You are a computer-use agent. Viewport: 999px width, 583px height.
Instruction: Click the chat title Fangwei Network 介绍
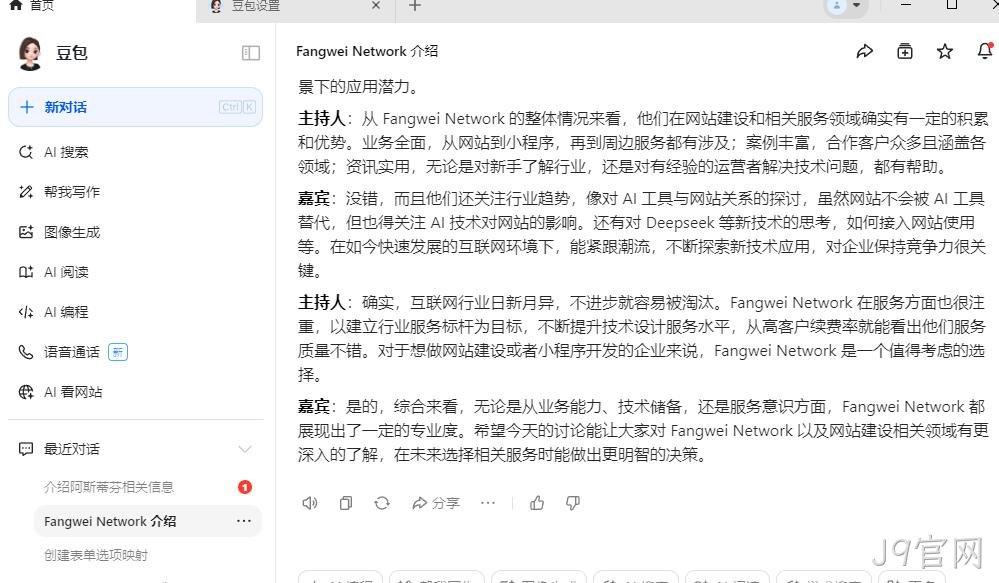click(x=367, y=51)
